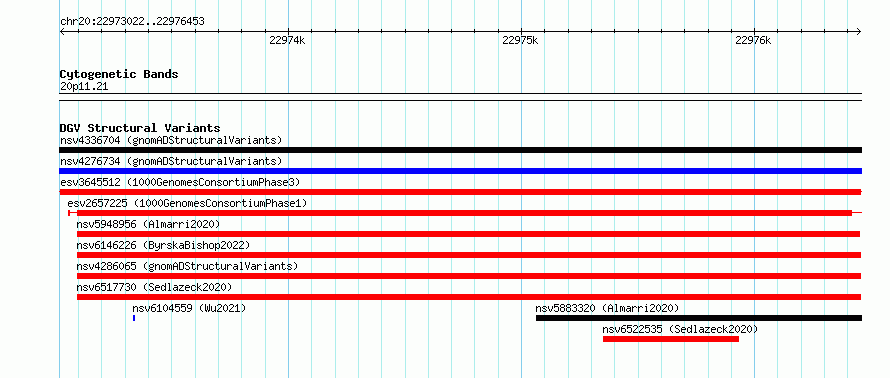This screenshot has width=890, height=378.
Task: Open the DGV Structural Variants track title
Action: tap(140, 128)
